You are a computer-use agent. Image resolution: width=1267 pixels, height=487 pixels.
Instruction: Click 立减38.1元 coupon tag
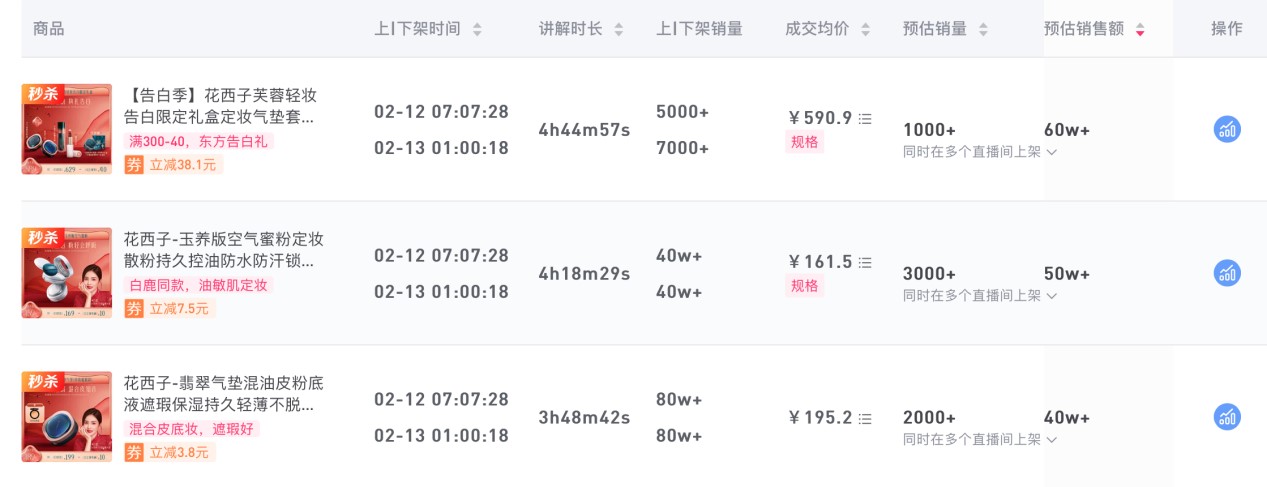coord(182,165)
